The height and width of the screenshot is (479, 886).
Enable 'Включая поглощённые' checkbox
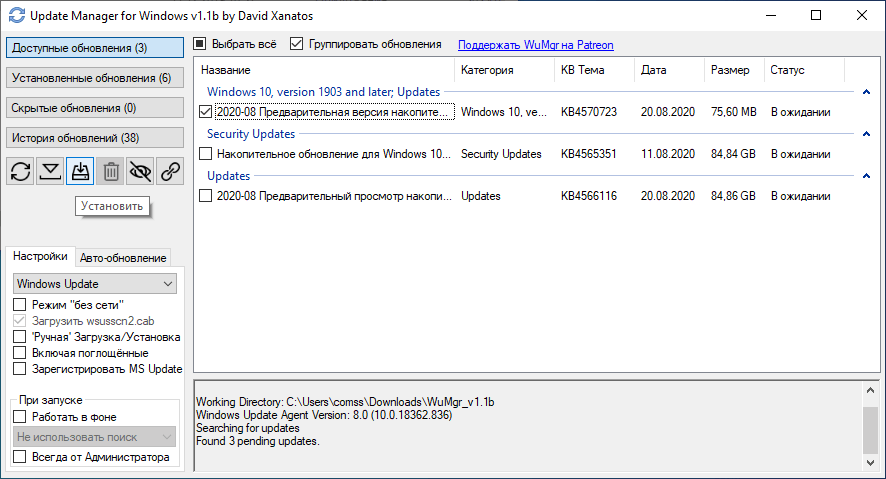point(20,353)
